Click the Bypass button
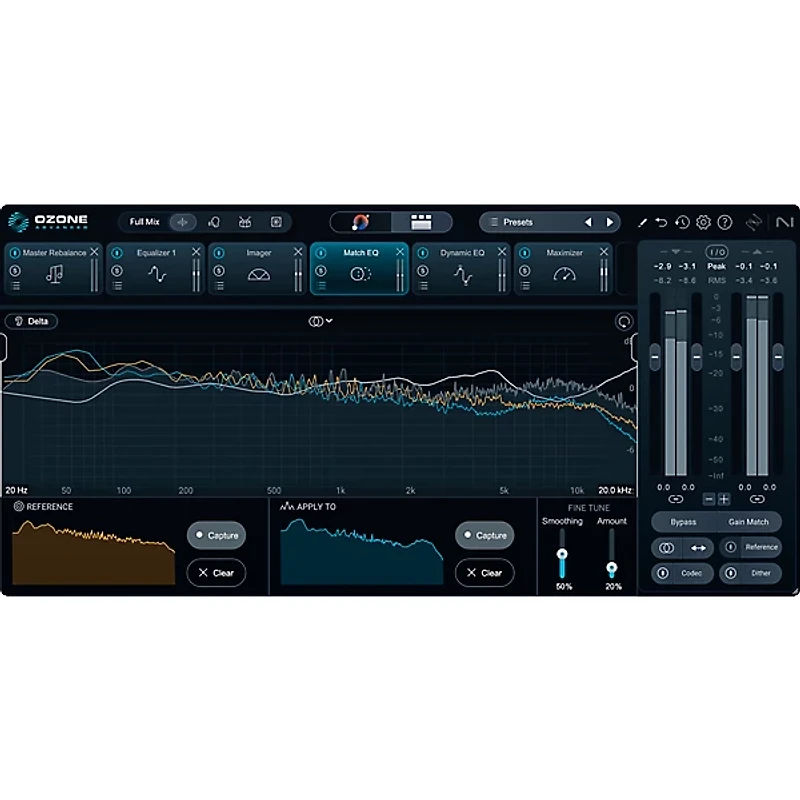This screenshot has width=800, height=800. [x=683, y=522]
